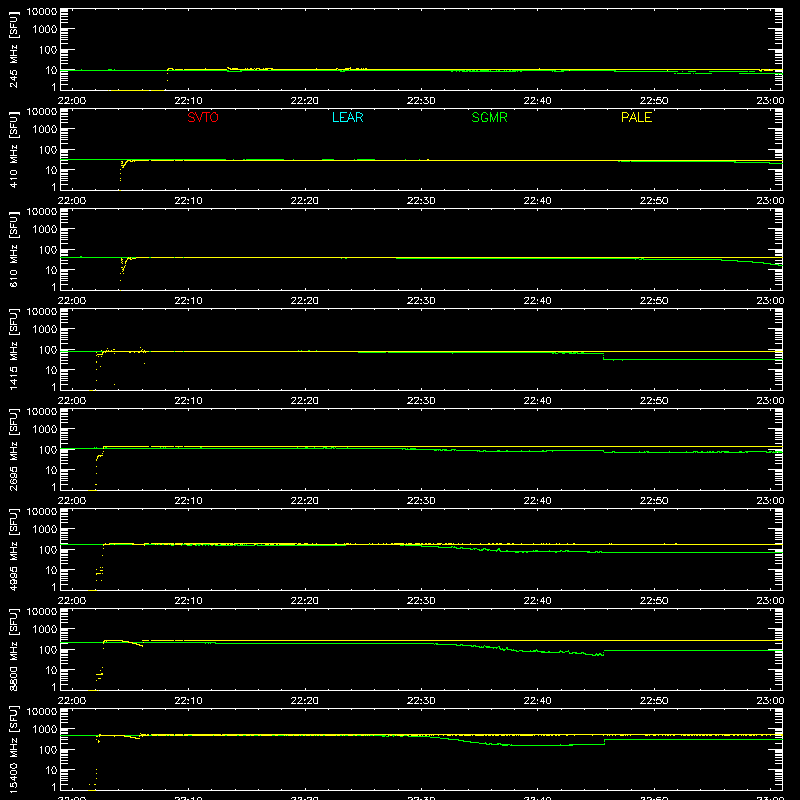Select the 8800 MHz [SFU] axis label
Screen dimensions: 800x800
[x=13, y=649]
